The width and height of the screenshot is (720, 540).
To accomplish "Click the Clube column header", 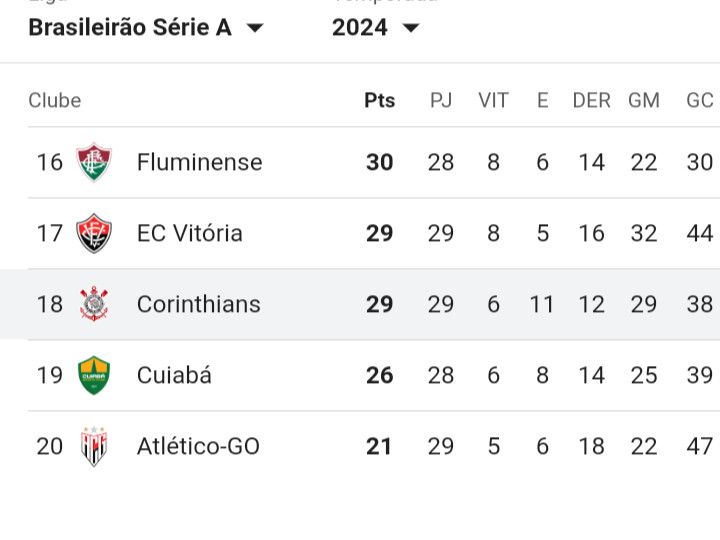I will (x=55, y=100).
